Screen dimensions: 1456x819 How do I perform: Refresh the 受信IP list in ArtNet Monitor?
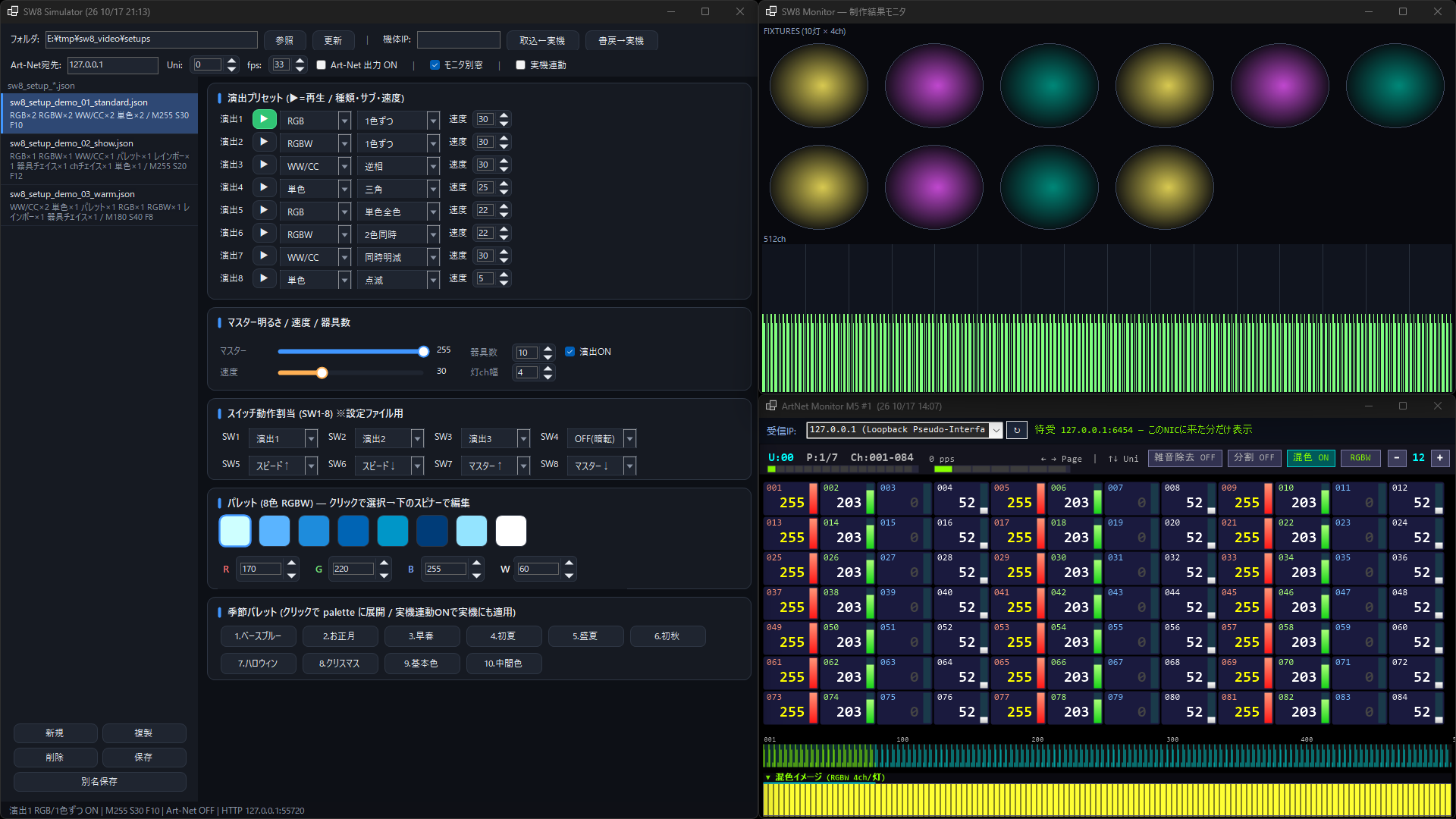[1017, 430]
